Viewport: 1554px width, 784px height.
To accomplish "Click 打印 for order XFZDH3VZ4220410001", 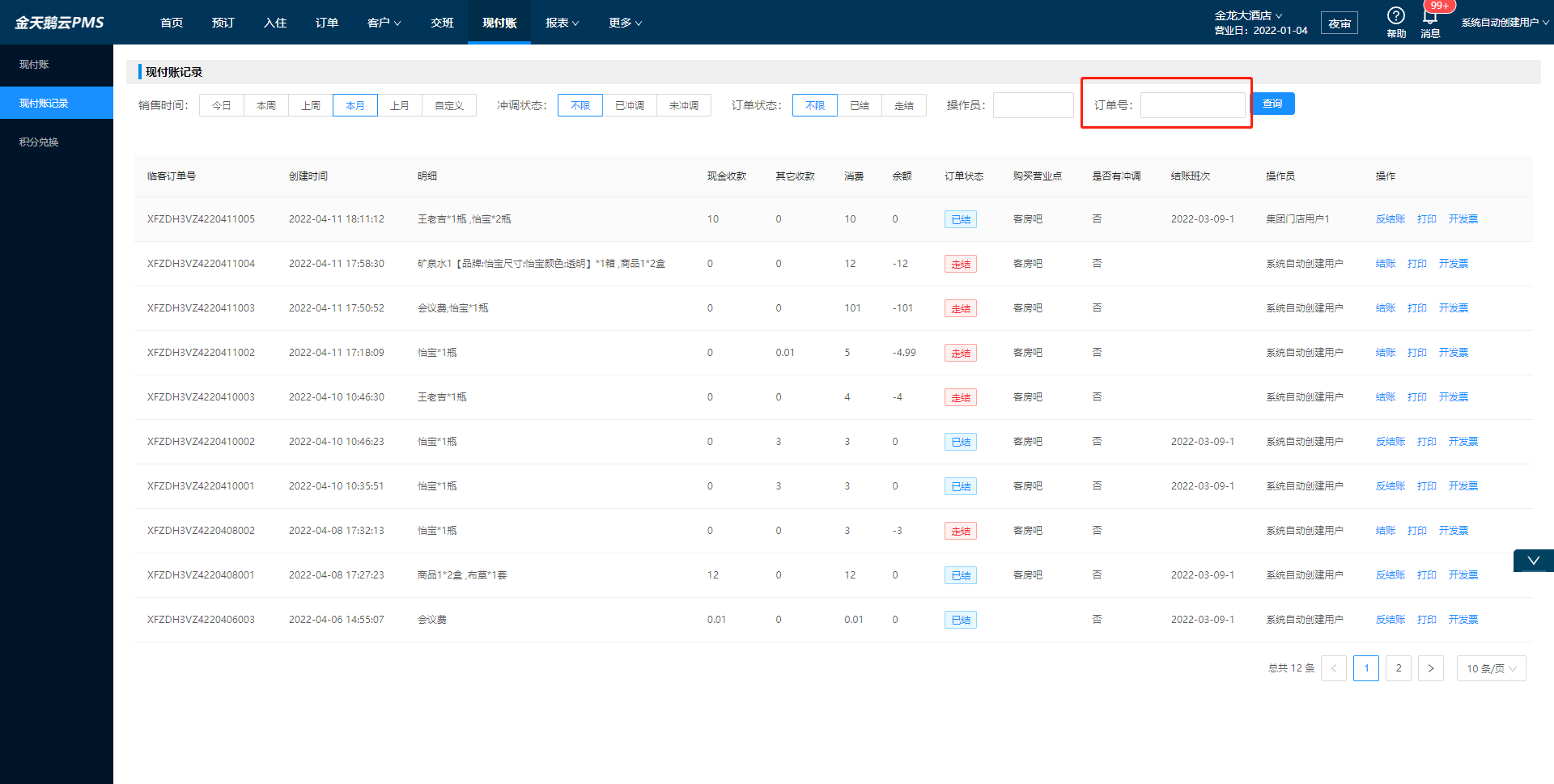I will (x=1427, y=486).
